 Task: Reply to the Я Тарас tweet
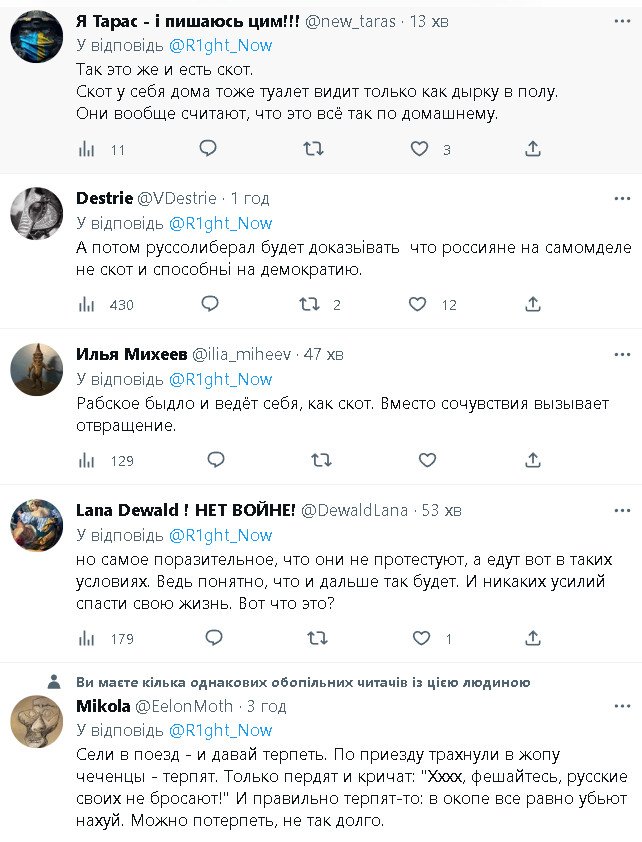208,149
